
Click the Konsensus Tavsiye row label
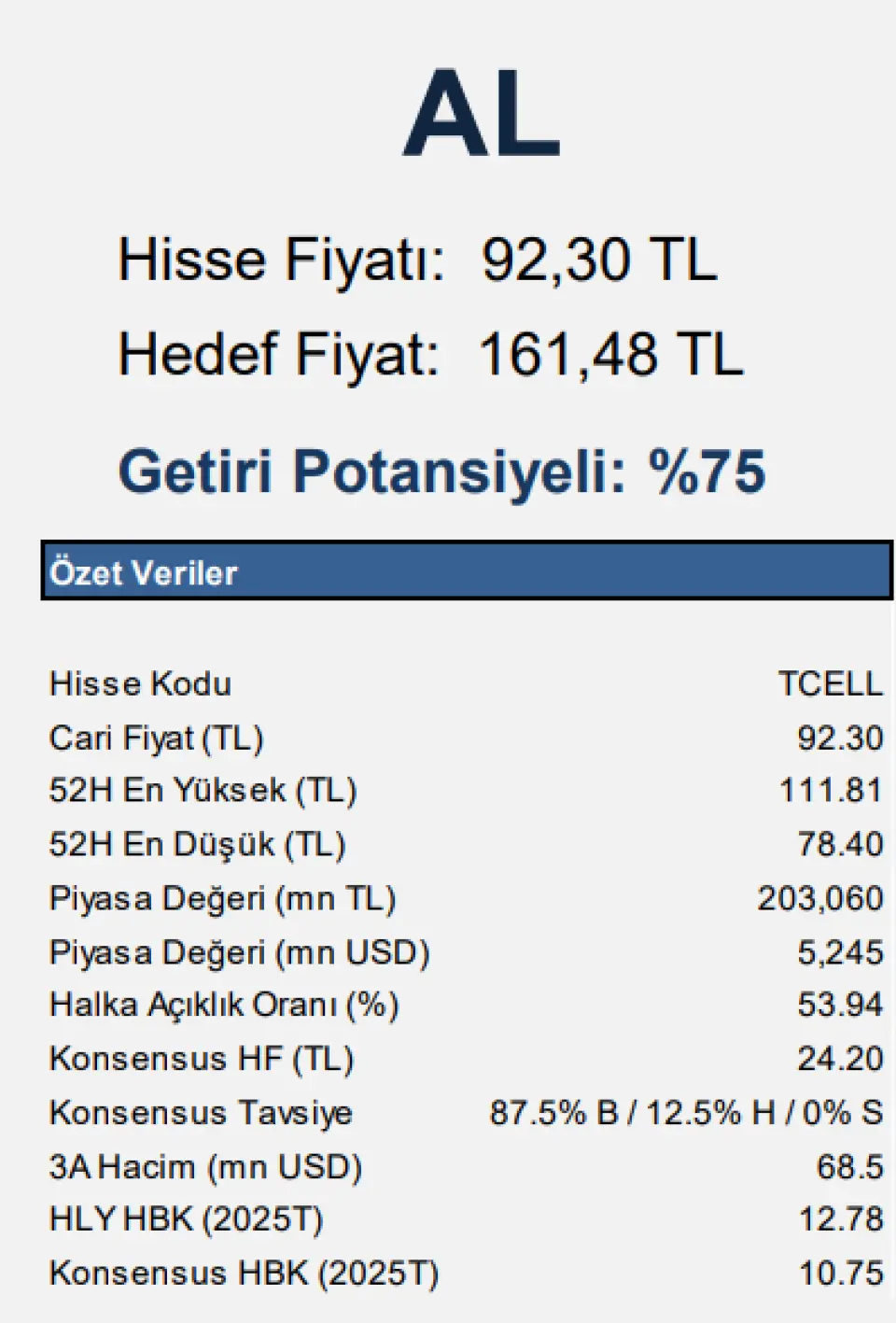[x=201, y=1112]
